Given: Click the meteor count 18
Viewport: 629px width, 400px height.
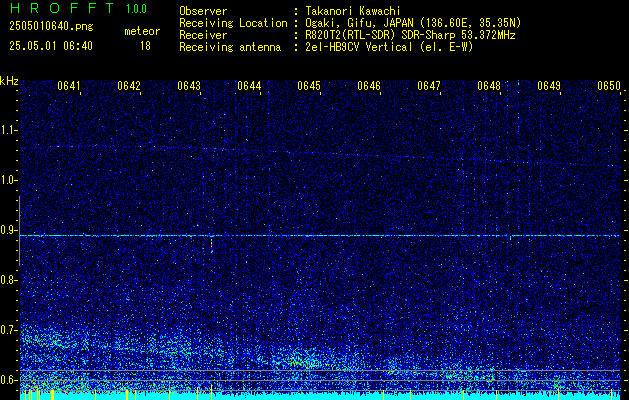Looking at the screenshot, I should (145, 46).
